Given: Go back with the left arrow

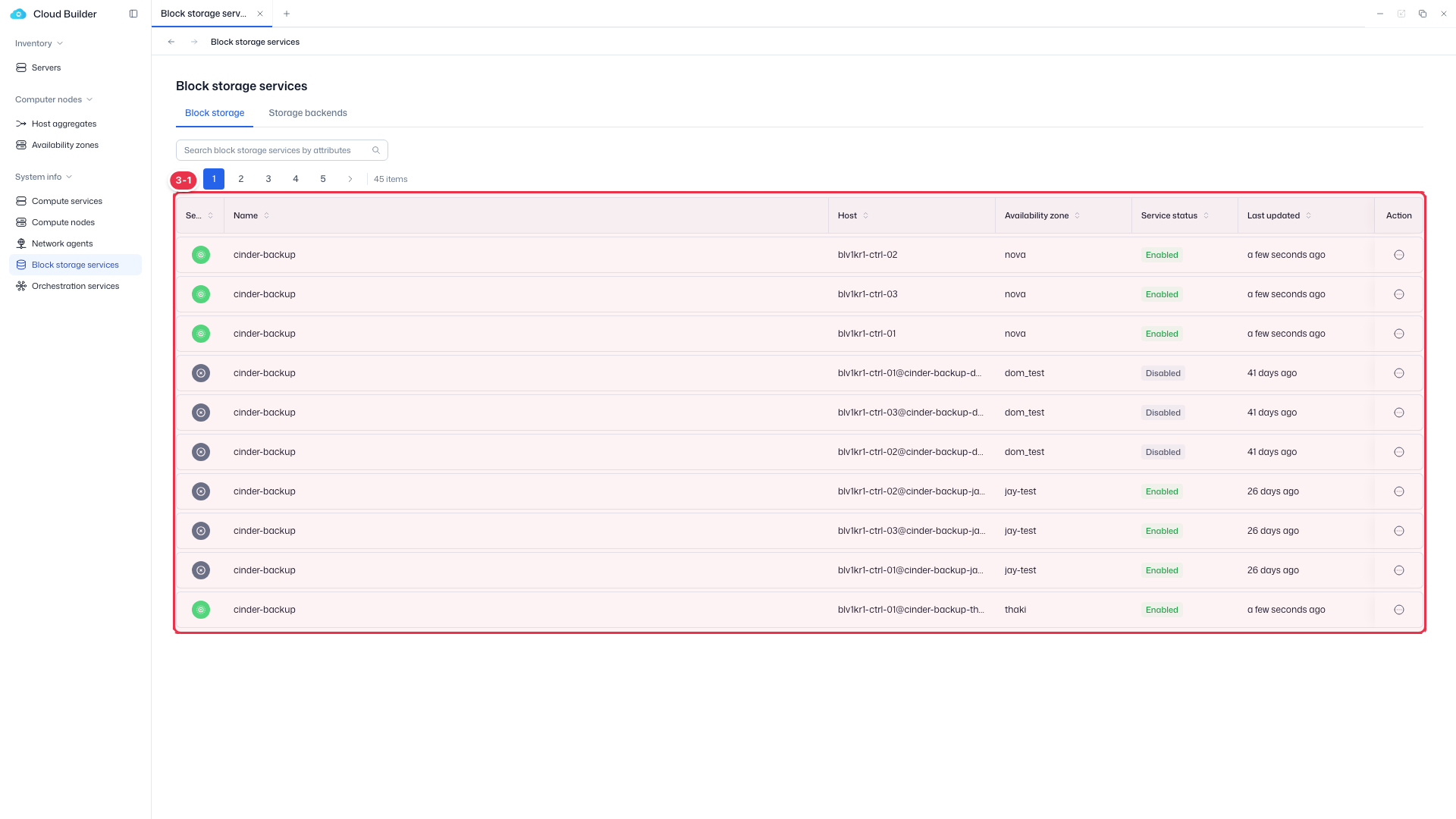Looking at the screenshot, I should coord(171,42).
